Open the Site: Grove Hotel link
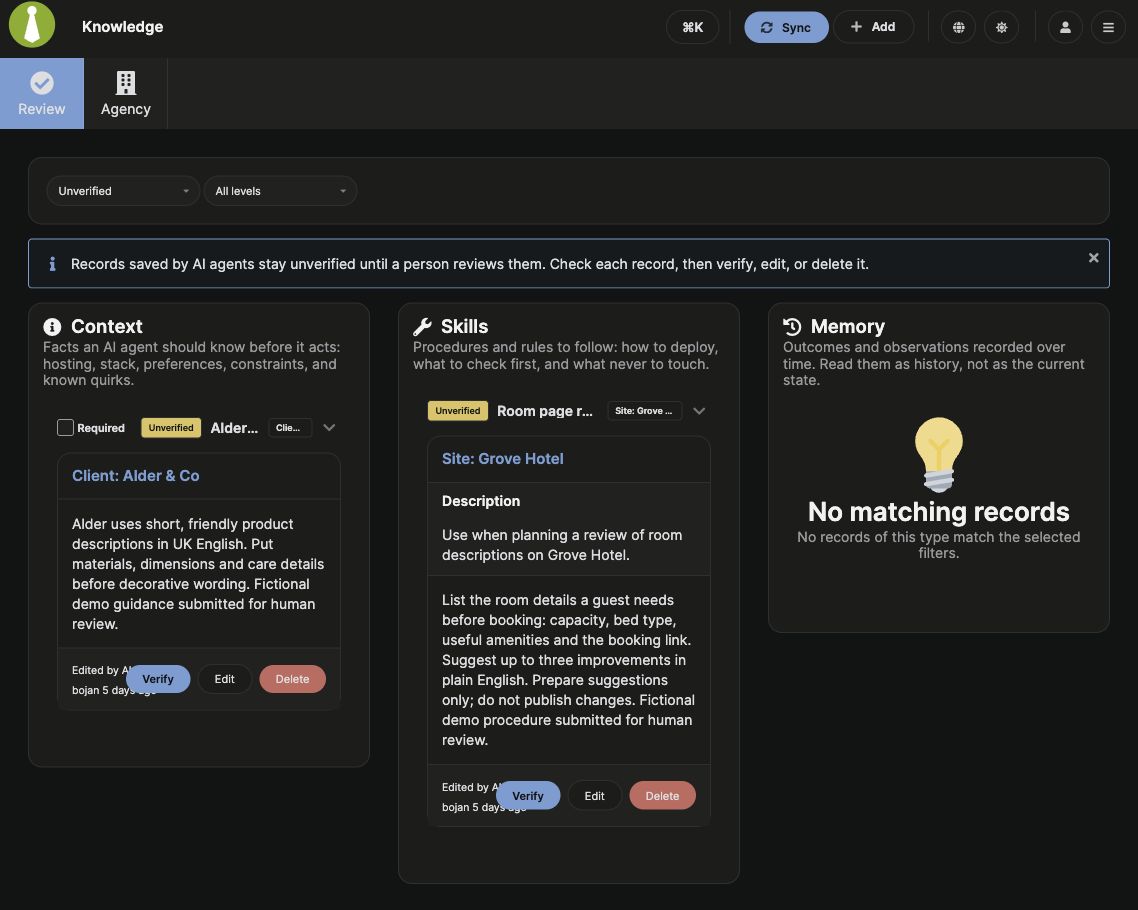Image resolution: width=1138 pixels, height=910 pixels. [502, 459]
